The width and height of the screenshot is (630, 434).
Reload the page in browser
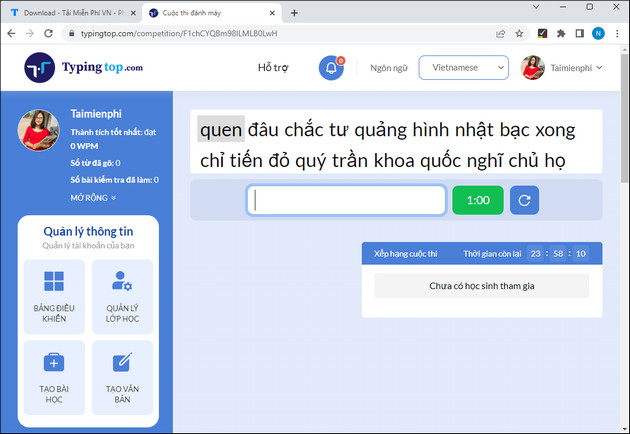click(49, 33)
